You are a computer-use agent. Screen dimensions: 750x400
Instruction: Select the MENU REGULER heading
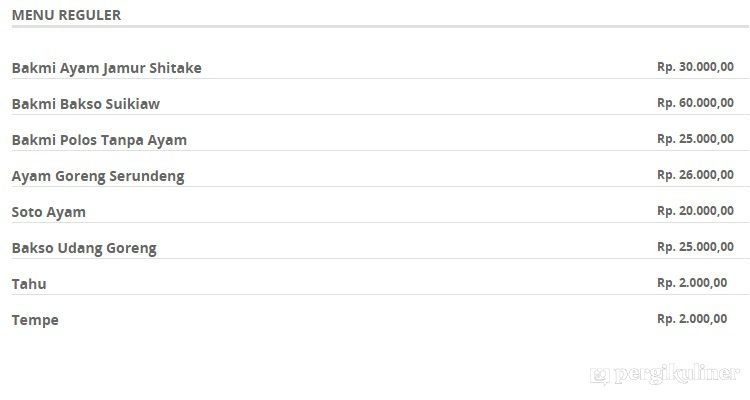(x=66, y=15)
